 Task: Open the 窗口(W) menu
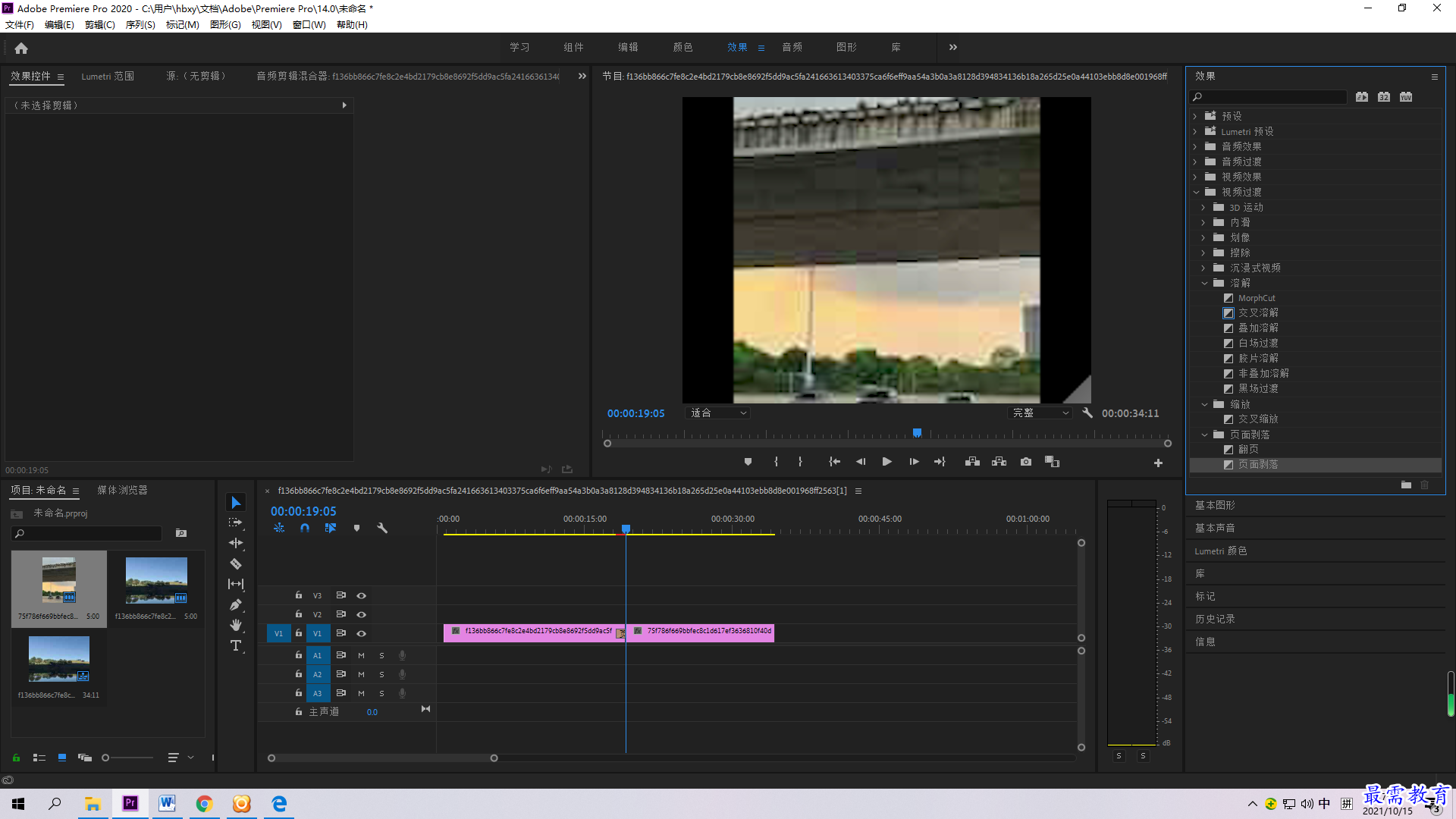pos(309,25)
